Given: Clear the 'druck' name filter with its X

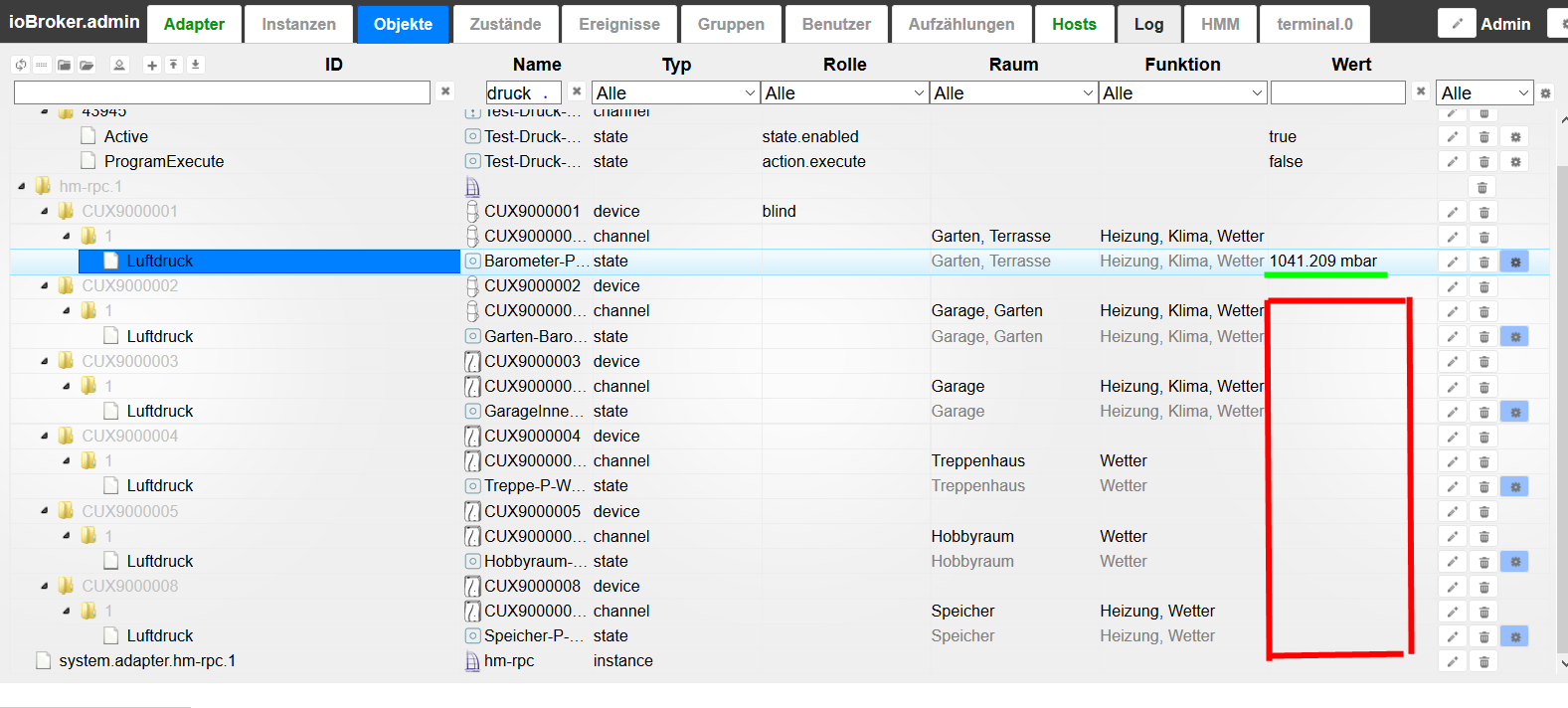Looking at the screenshot, I should point(576,91).
